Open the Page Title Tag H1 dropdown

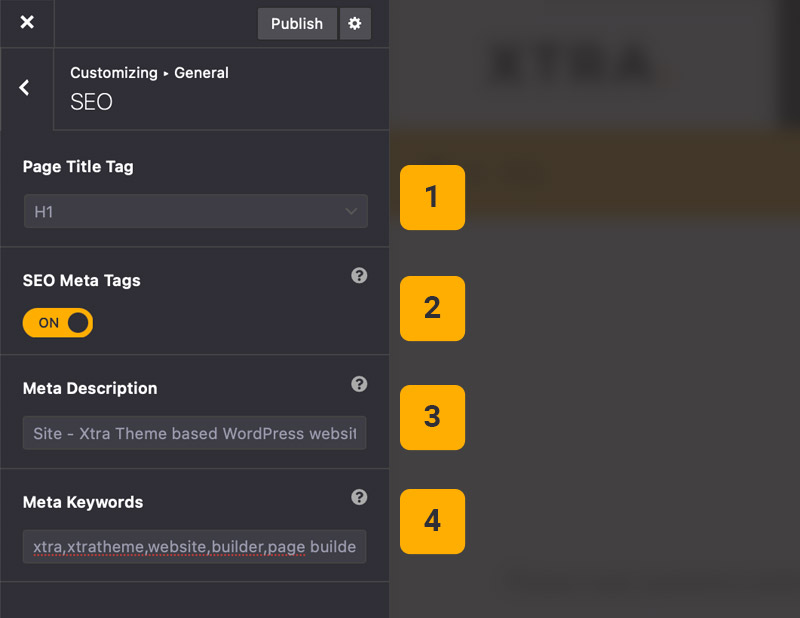click(195, 211)
